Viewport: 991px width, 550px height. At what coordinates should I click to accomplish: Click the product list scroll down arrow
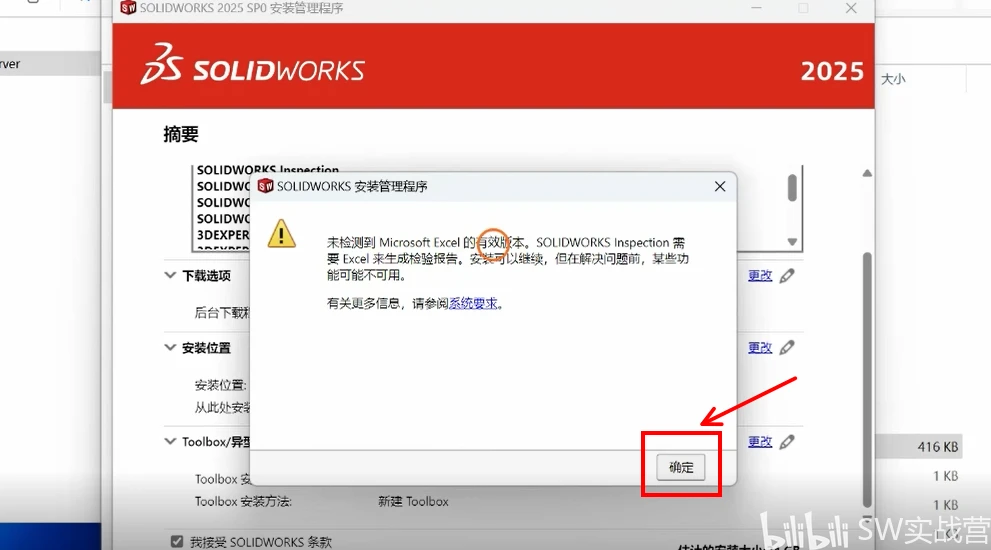tap(792, 242)
